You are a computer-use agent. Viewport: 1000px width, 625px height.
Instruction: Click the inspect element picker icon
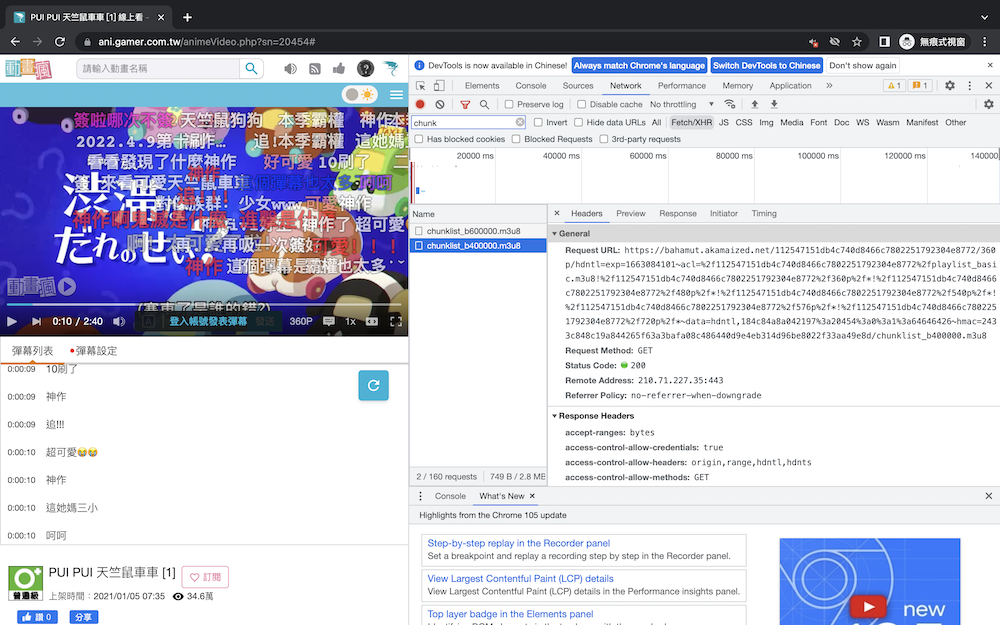pyautogui.click(x=420, y=85)
